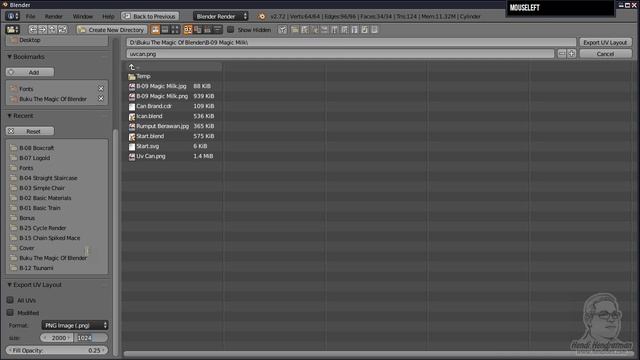Adjust the Fill Opacity slider
640x360 pixels.
57,350
